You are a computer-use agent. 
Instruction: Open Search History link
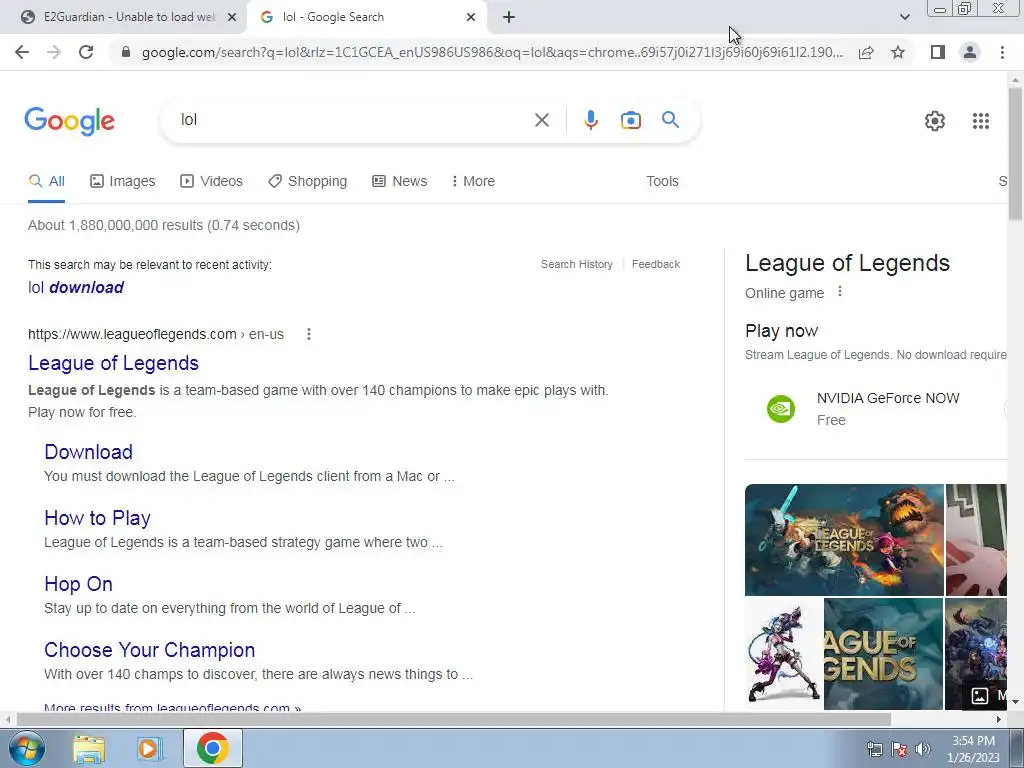[x=577, y=264]
